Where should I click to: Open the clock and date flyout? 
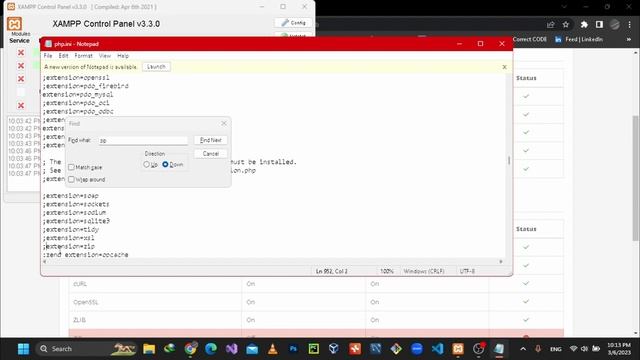click(619, 349)
